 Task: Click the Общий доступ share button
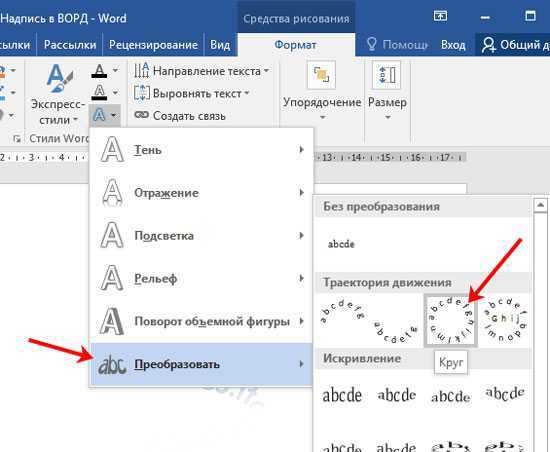[x=513, y=45]
